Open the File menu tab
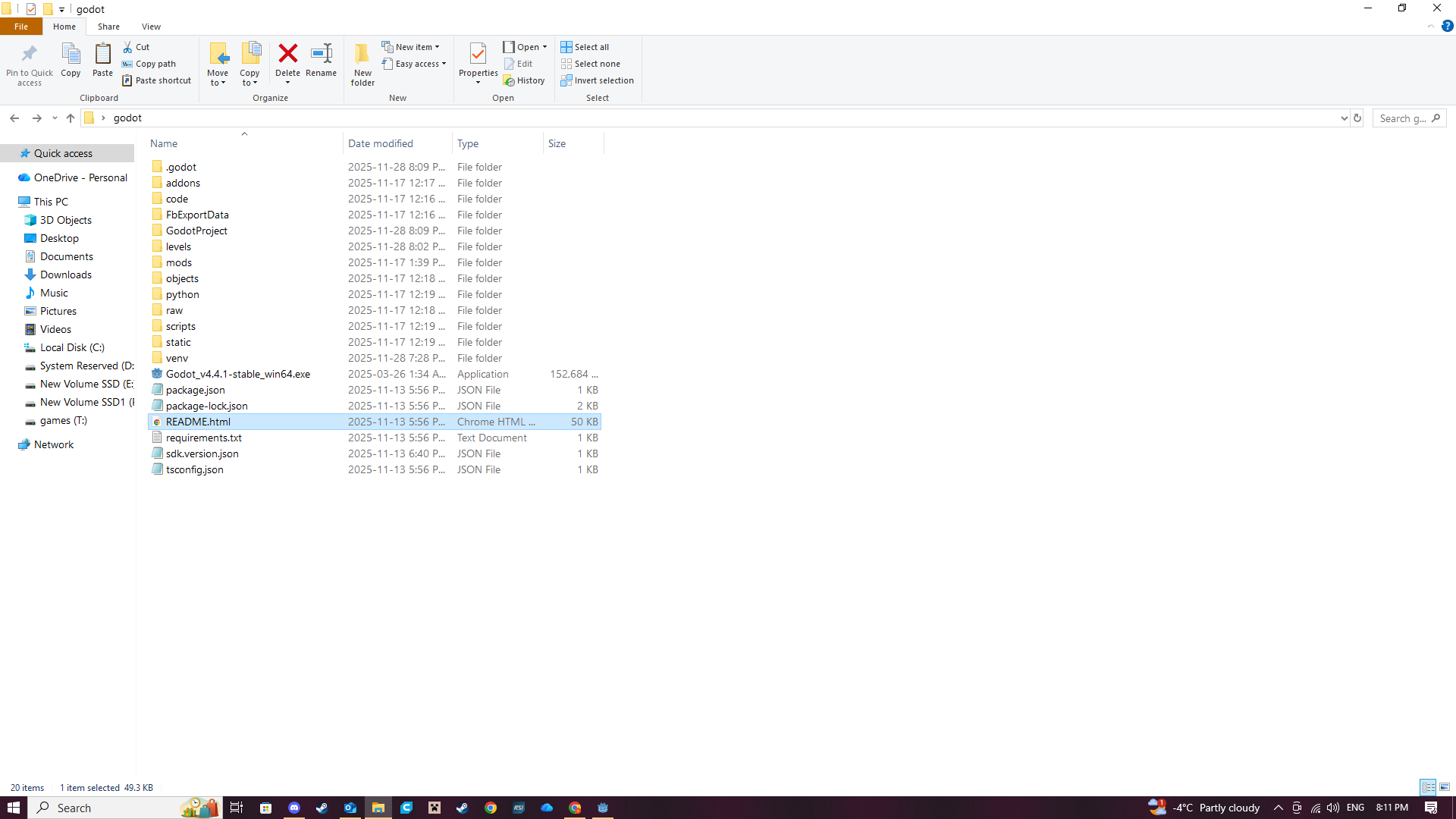 point(21,27)
